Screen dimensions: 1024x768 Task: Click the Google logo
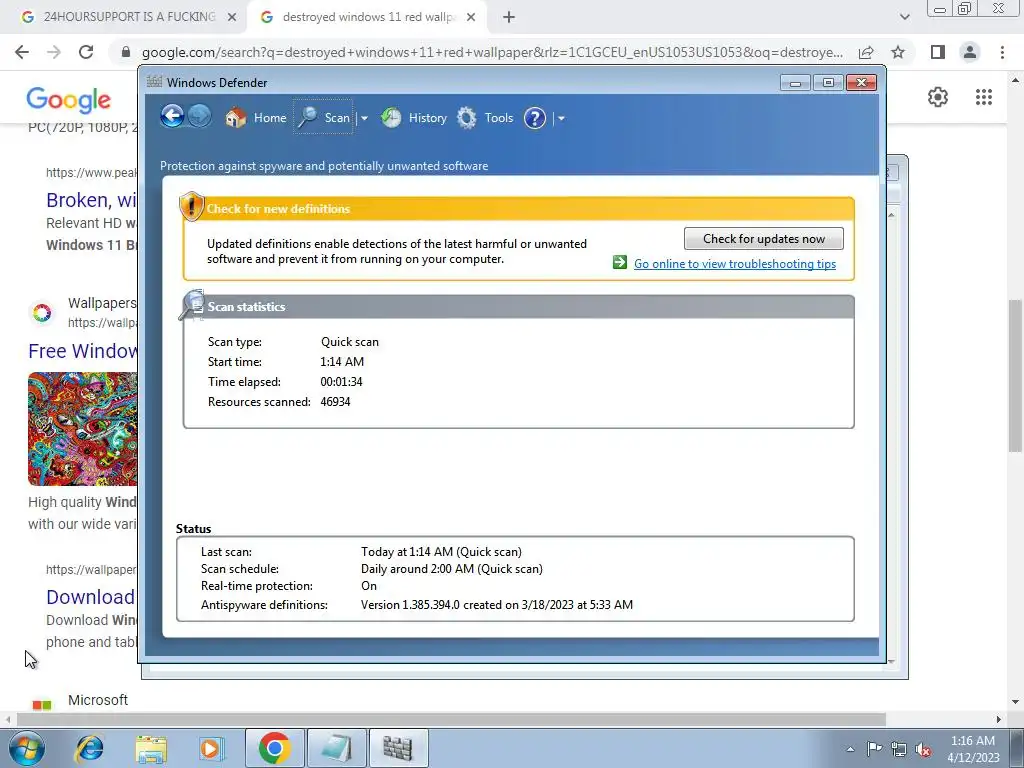point(69,101)
